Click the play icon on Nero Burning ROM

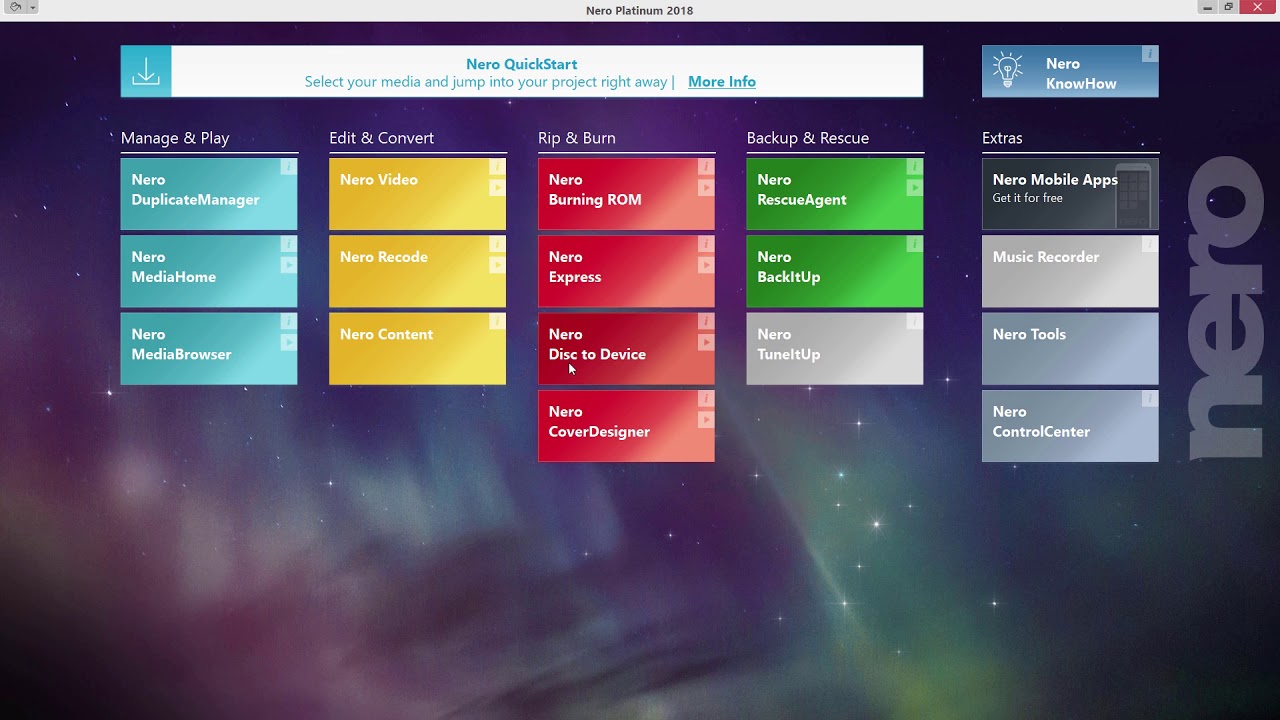[x=706, y=187]
